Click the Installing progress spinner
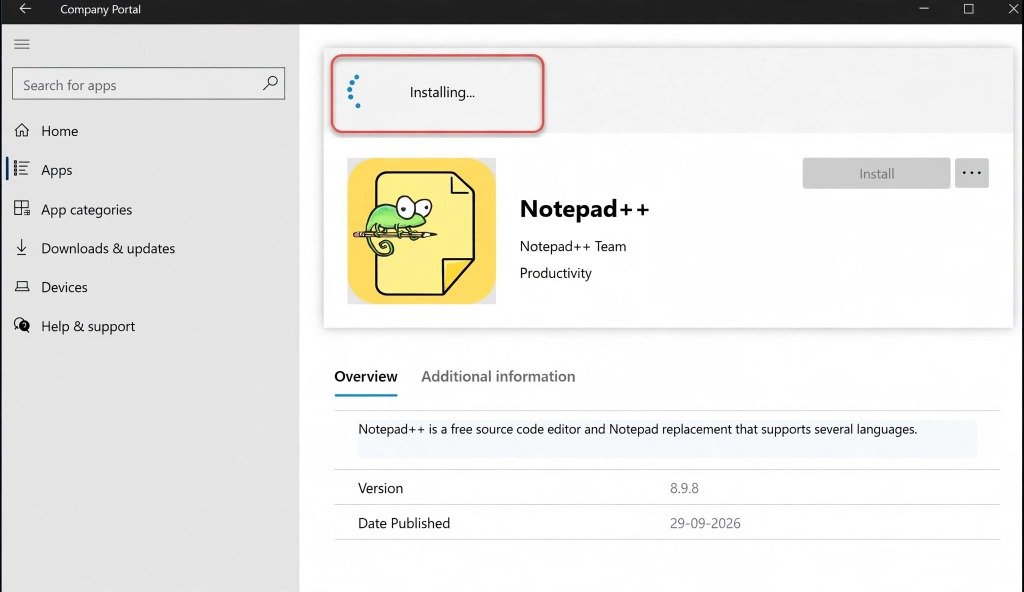This screenshot has width=1024, height=592. [354, 91]
